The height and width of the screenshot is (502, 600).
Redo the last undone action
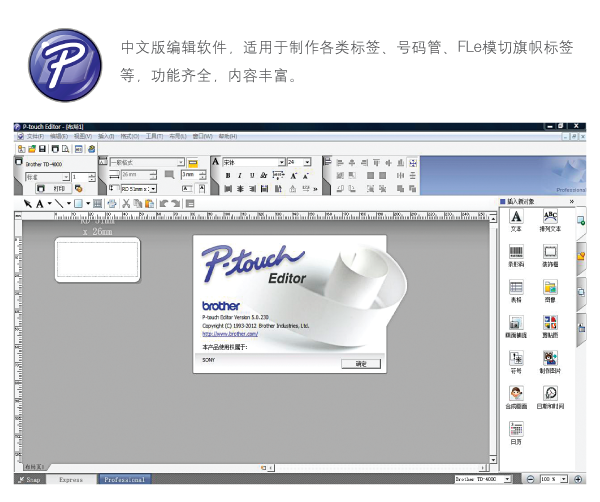click(x=176, y=204)
